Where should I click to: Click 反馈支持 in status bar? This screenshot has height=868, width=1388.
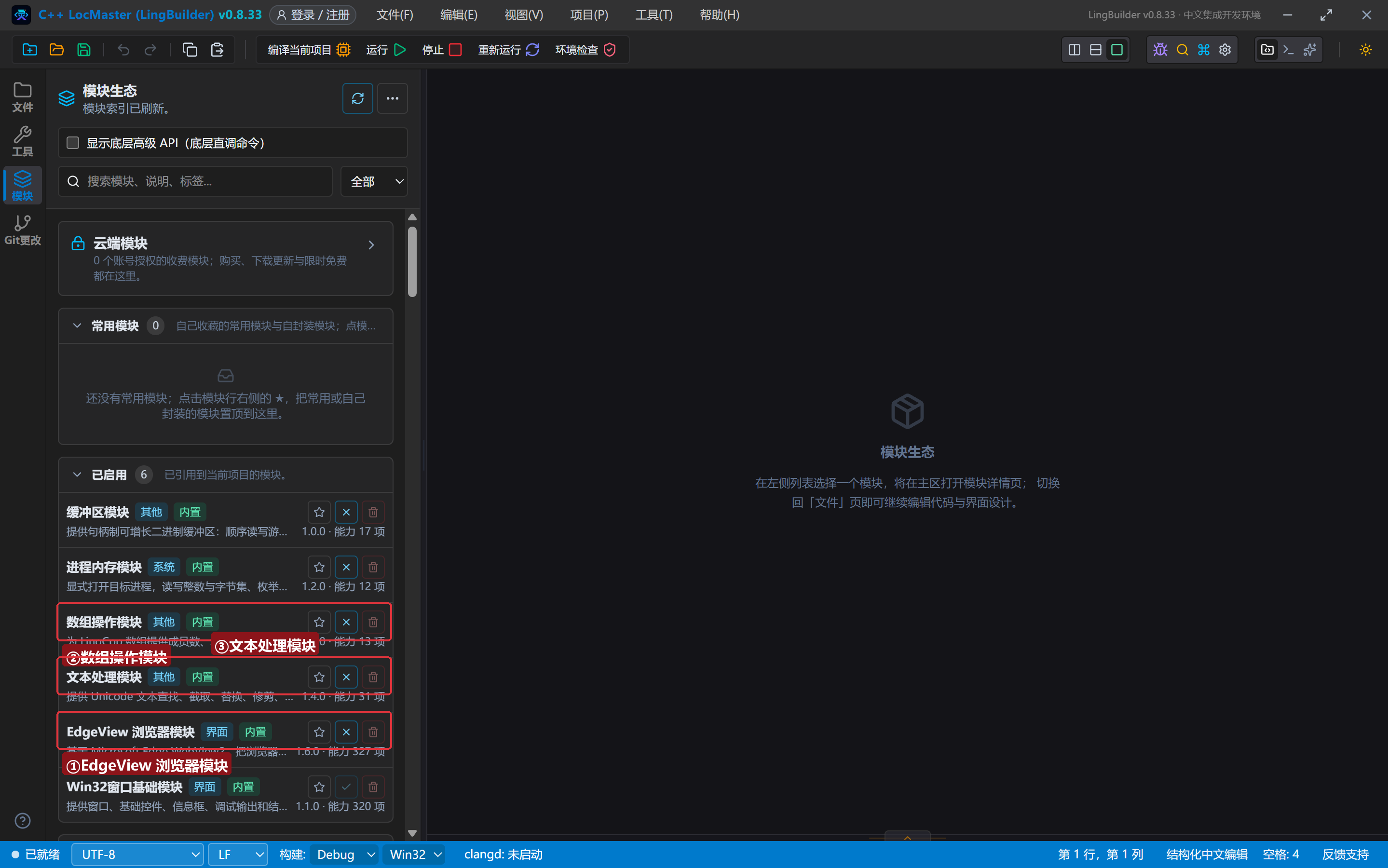pyautogui.click(x=1345, y=854)
